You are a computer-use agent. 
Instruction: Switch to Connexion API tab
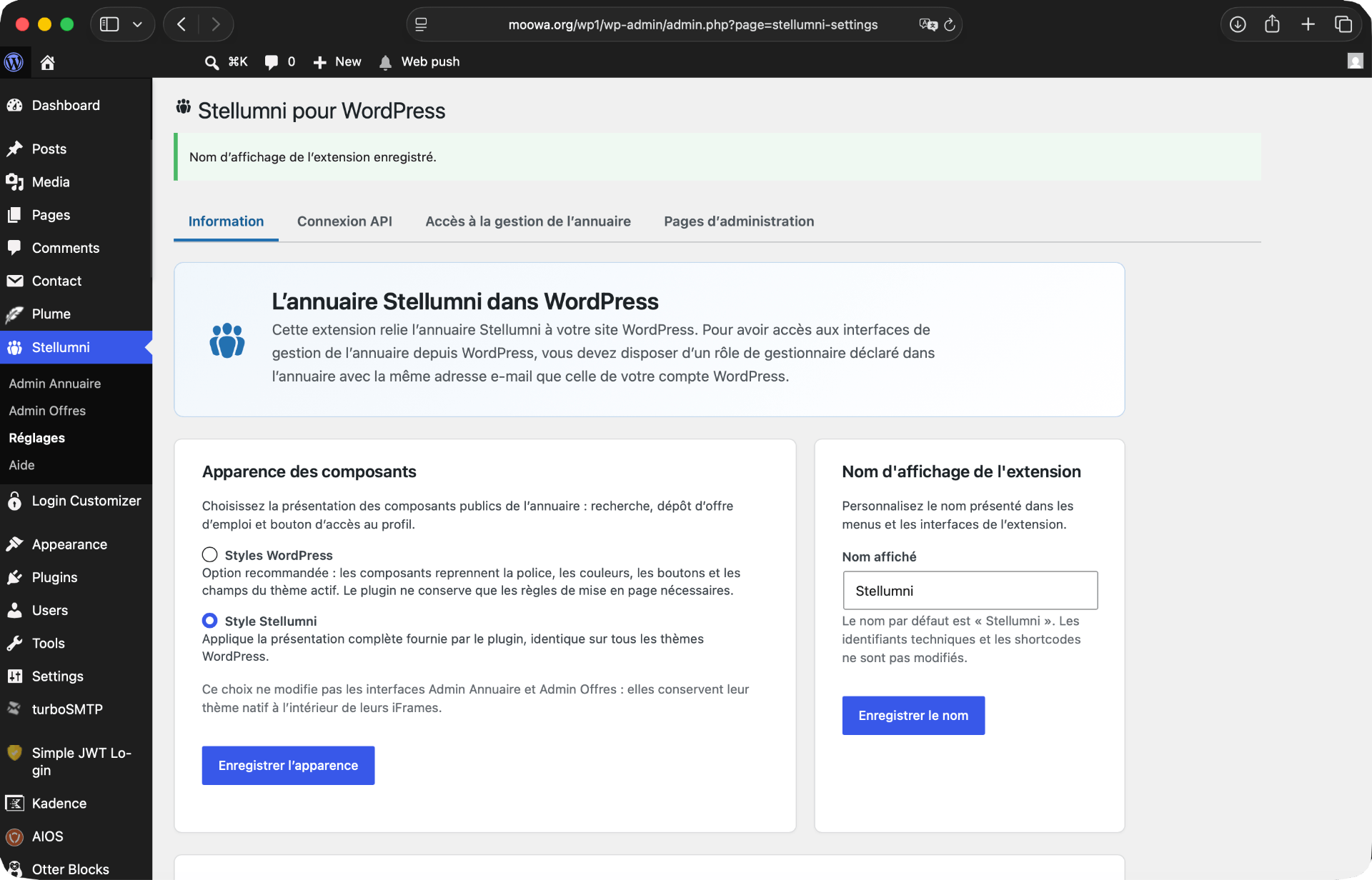tap(344, 221)
